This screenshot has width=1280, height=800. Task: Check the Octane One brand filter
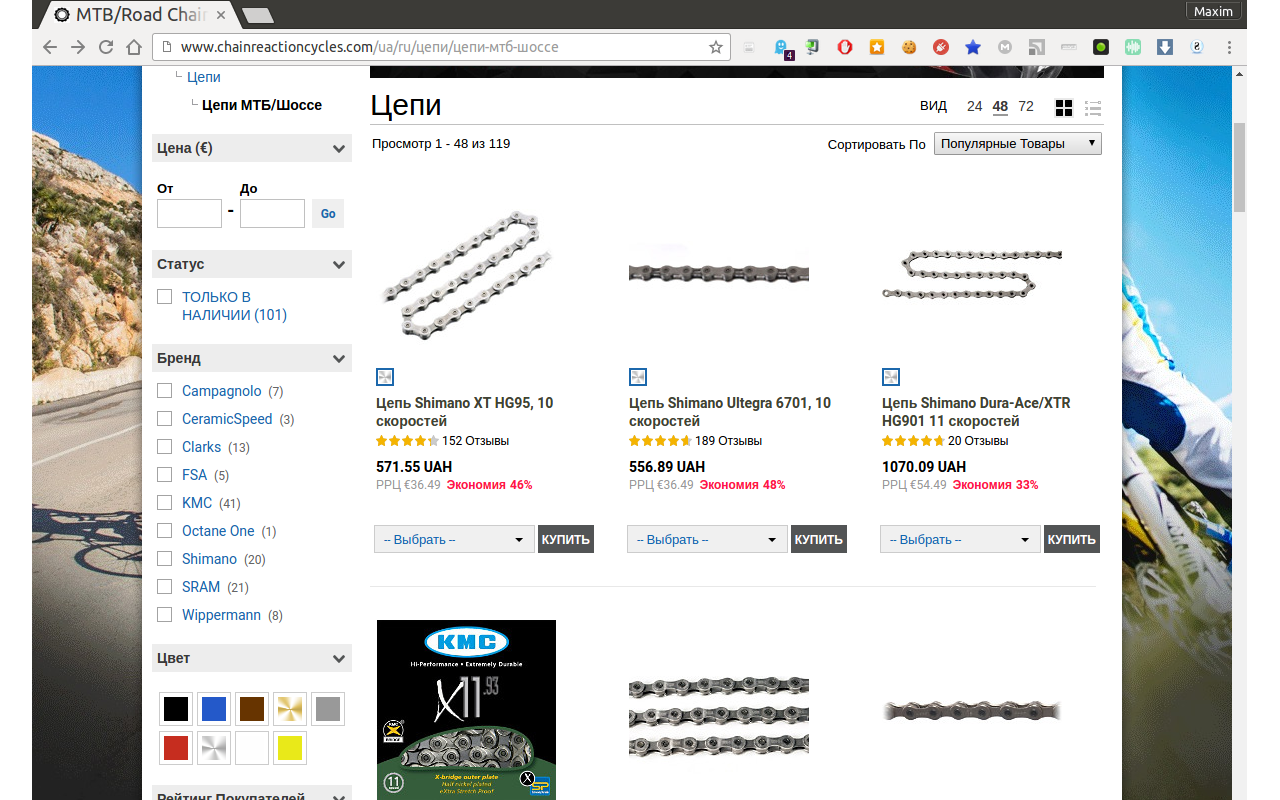165,531
